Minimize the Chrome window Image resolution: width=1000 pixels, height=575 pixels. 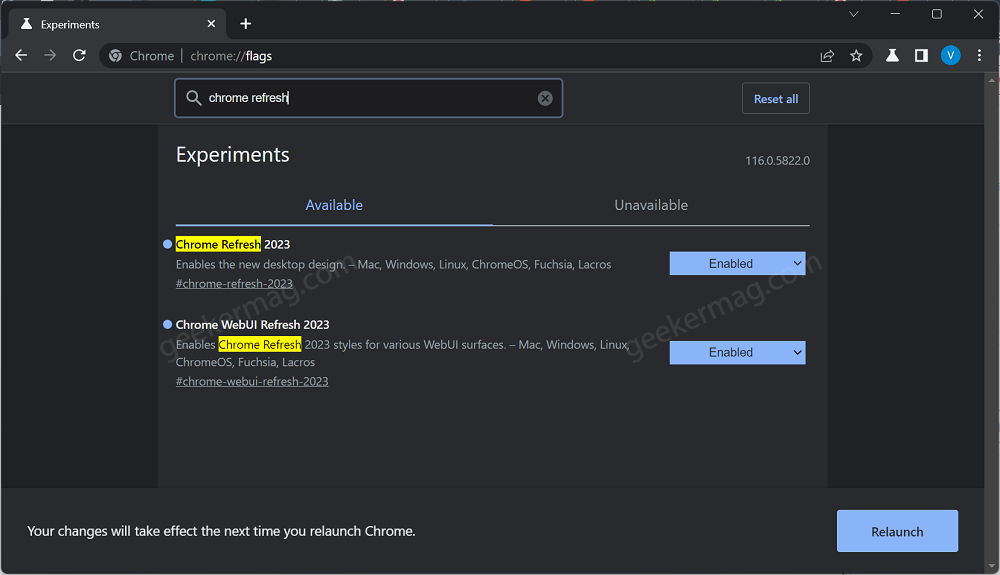click(x=895, y=14)
